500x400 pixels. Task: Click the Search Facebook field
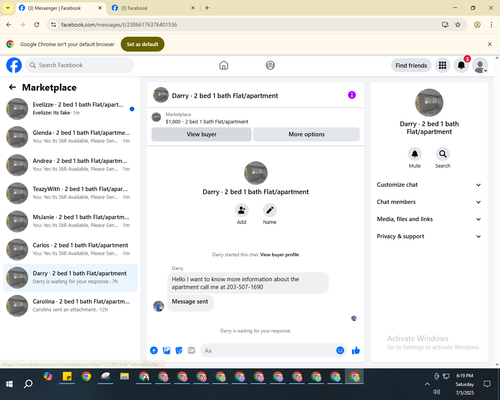click(80, 65)
